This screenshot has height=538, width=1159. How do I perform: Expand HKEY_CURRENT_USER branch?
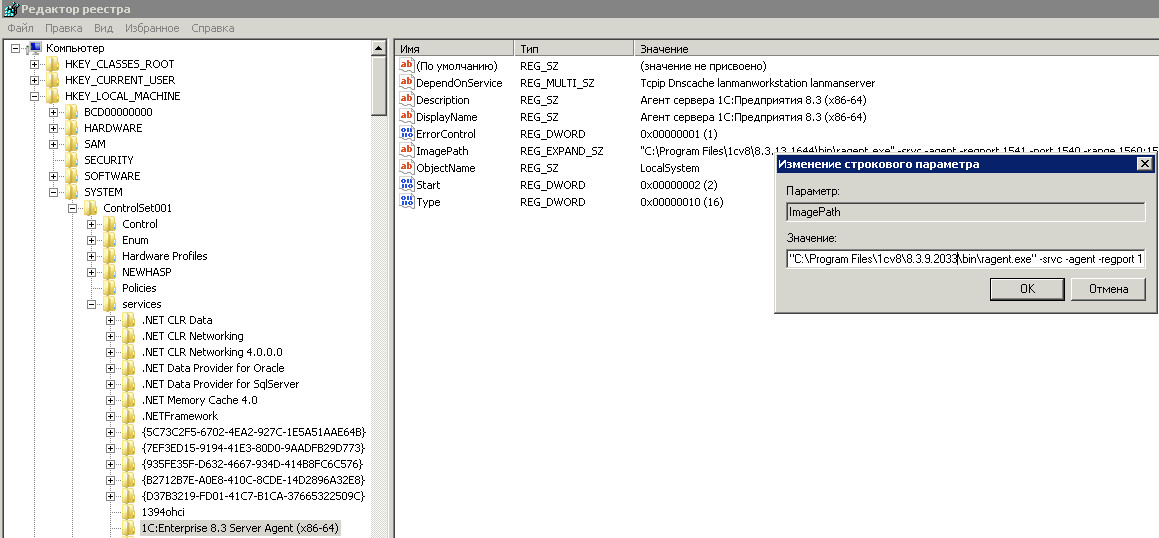pos(34,80)
